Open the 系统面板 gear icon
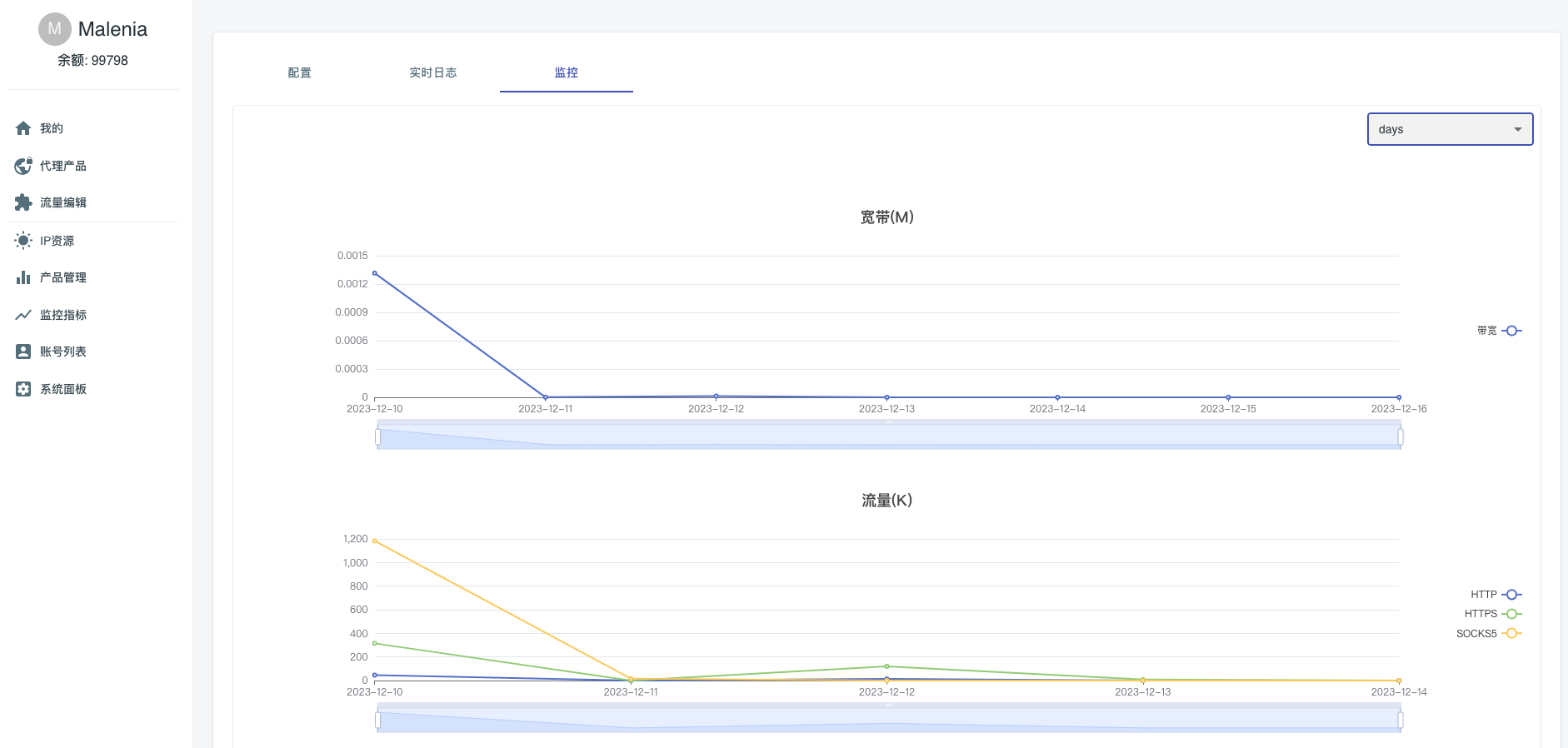The height and width of the screenshot is (748, 1568). click(x=23, y=389)
